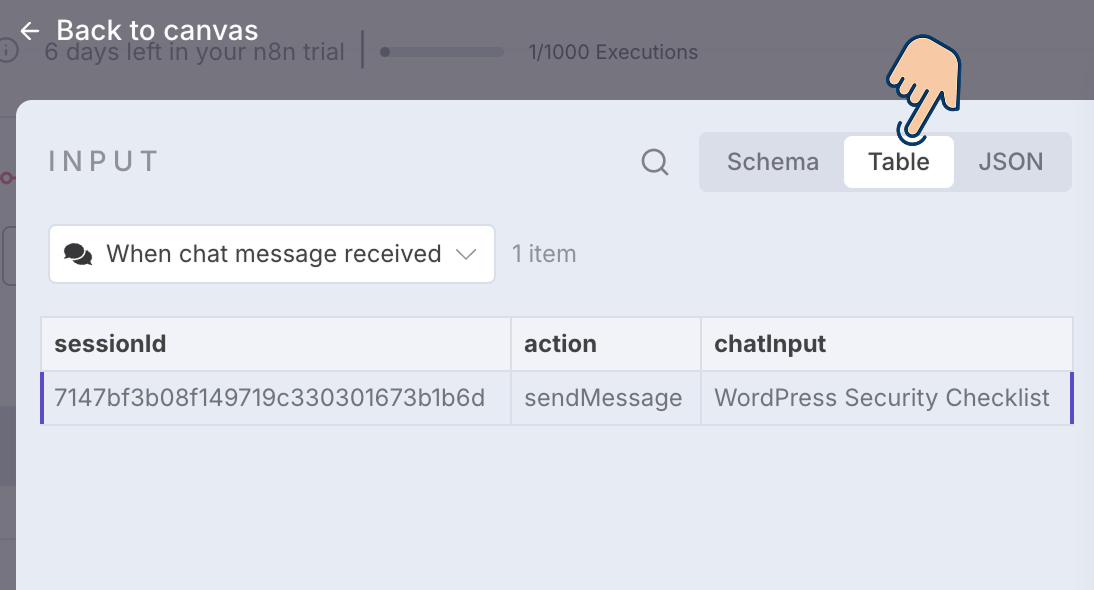Expand the node selector chevron

(x=466, y=255)
